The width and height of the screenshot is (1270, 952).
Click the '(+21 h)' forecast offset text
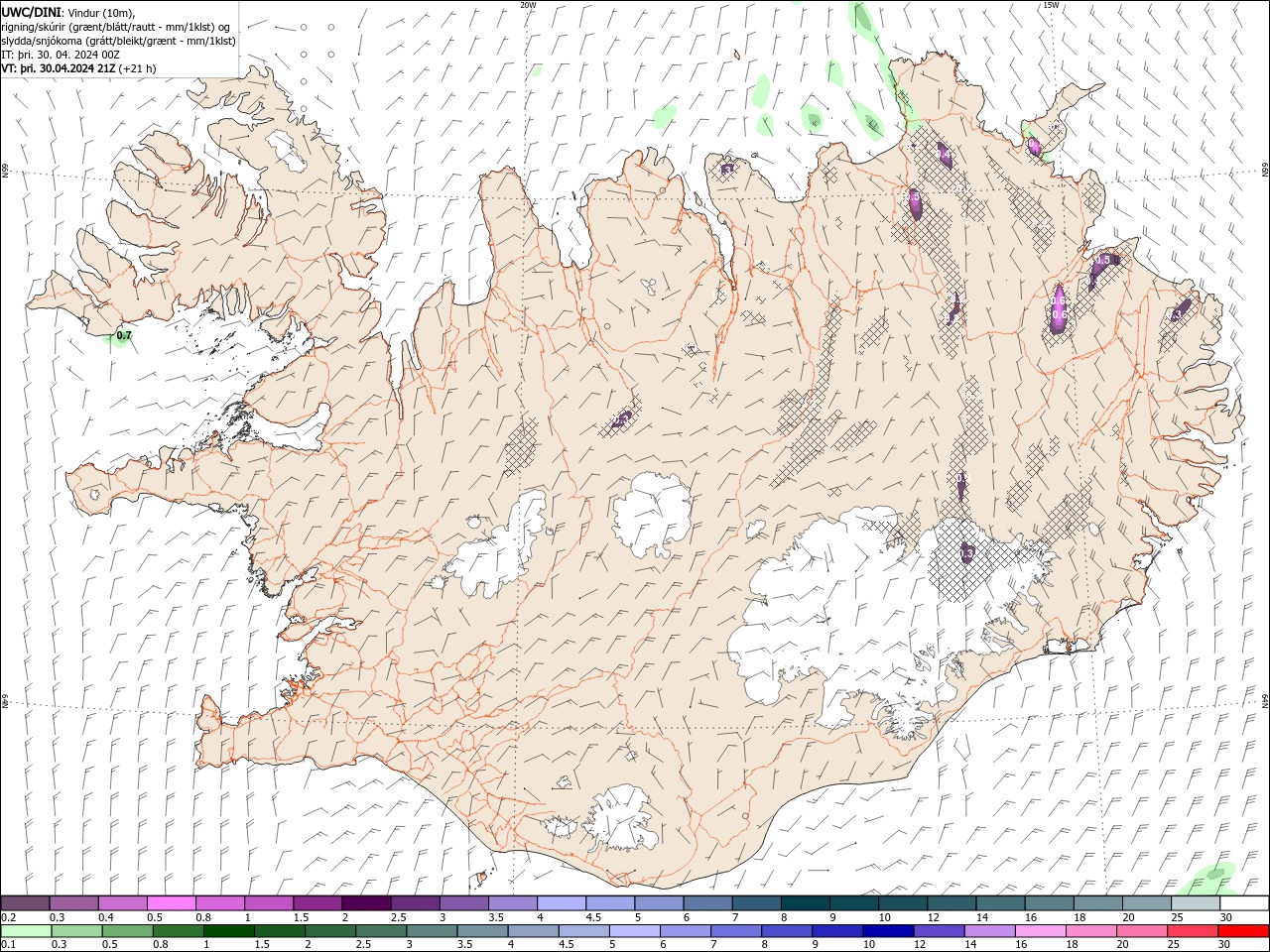(x=138, y=68)
